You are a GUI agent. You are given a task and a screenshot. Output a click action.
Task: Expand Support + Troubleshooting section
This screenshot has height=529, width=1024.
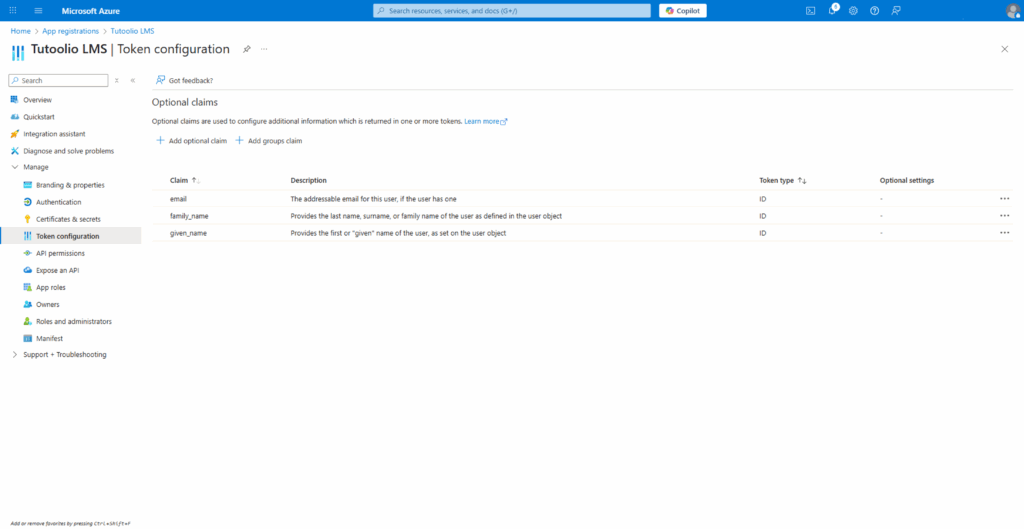[x=14, y=355]
